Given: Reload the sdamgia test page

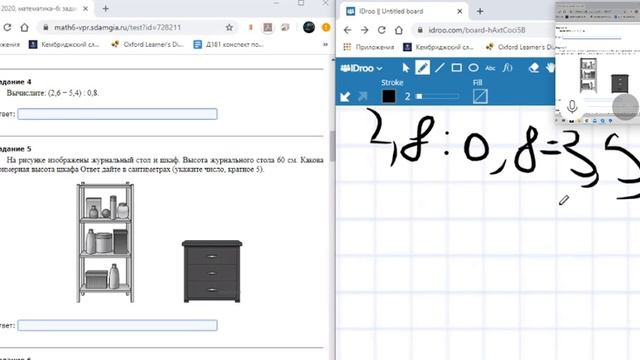Looking at the screenshot, I should point(7,27).
